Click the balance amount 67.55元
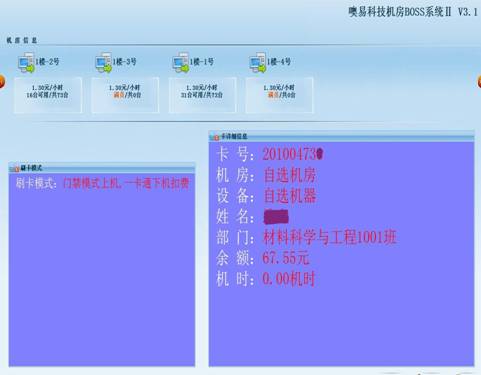This screenshot has height=375, width=481. tap(286, 258)
